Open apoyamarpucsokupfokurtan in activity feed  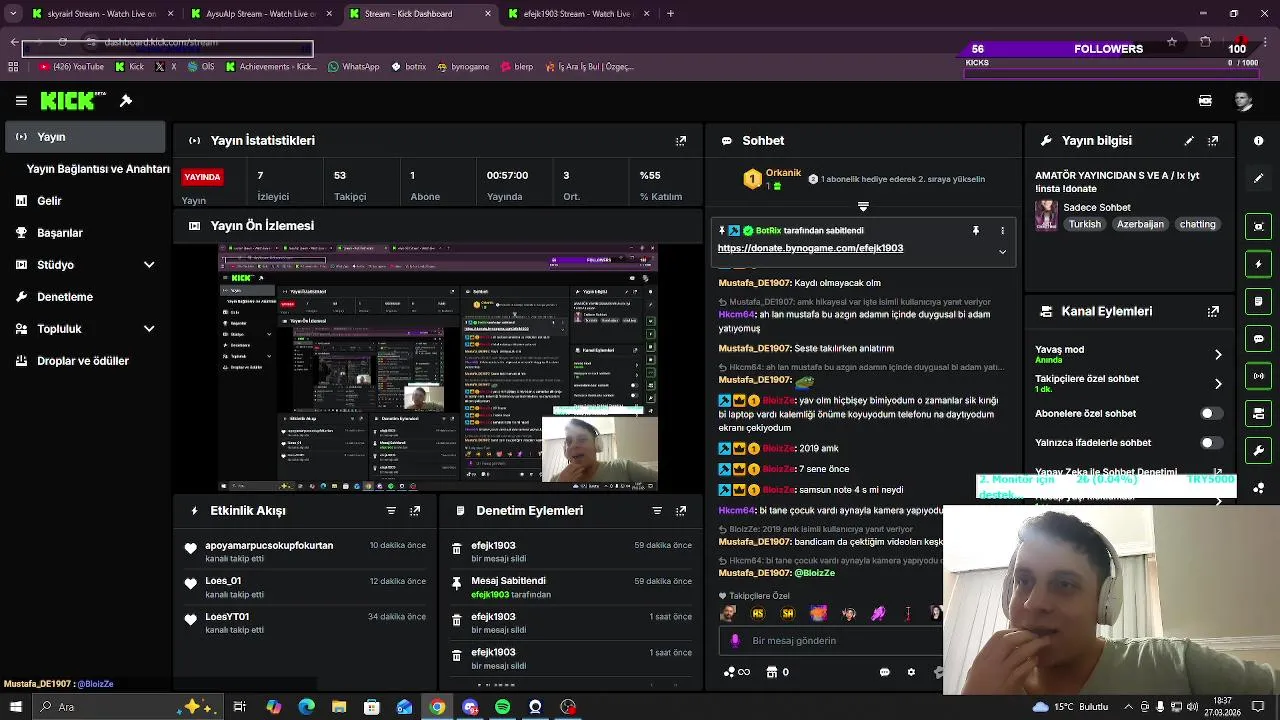tap(269, 546)
